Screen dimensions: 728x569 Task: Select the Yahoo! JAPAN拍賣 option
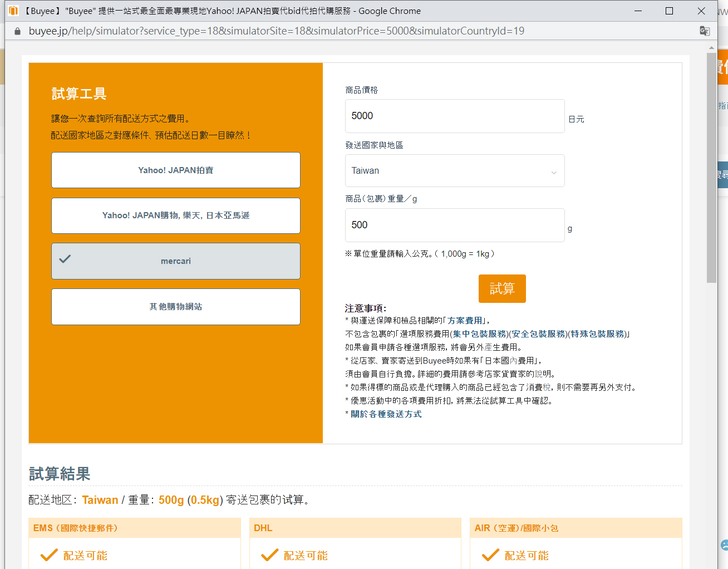click(x=176, y=170)
